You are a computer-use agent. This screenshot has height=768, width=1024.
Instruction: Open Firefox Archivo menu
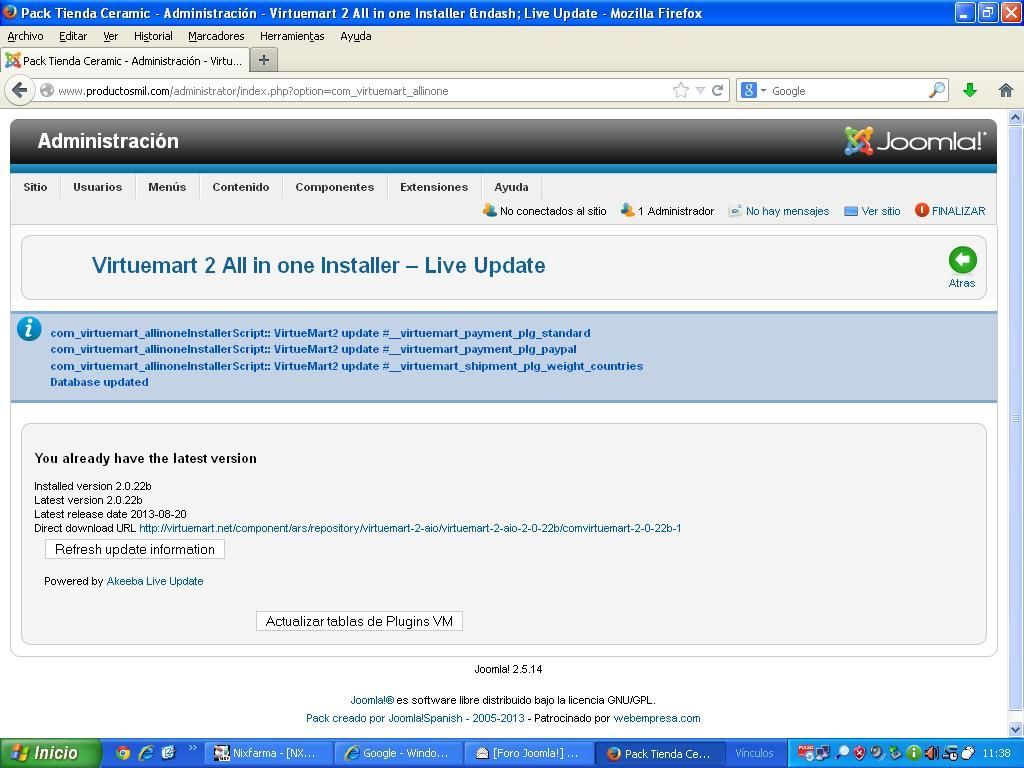[25, 36]
